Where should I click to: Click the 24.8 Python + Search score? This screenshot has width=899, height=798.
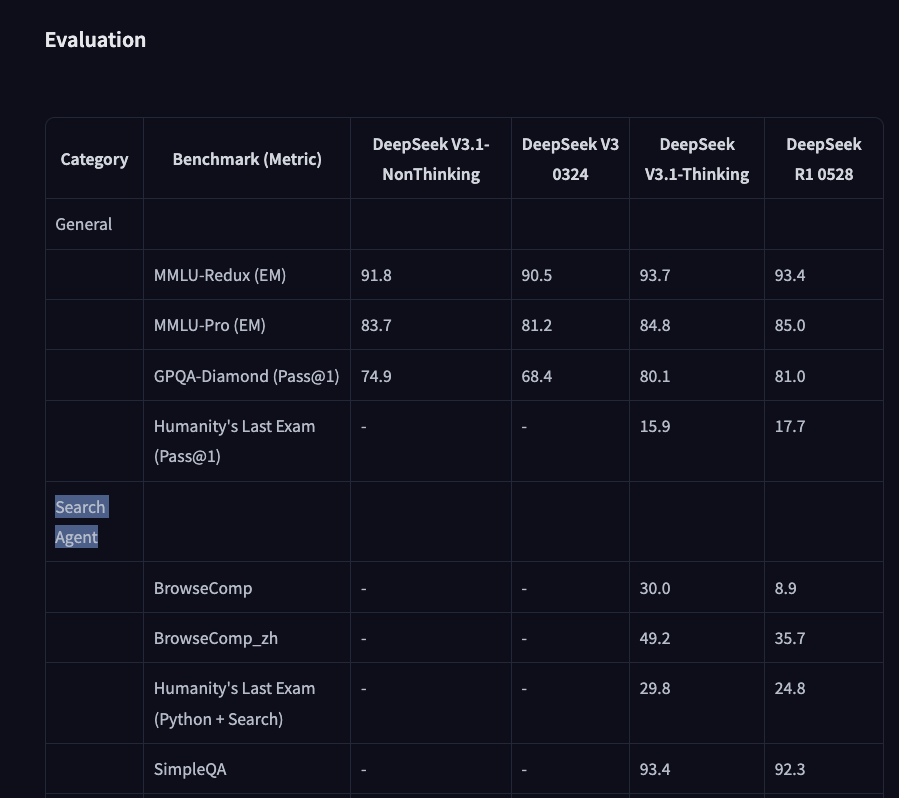pos(790,688)
